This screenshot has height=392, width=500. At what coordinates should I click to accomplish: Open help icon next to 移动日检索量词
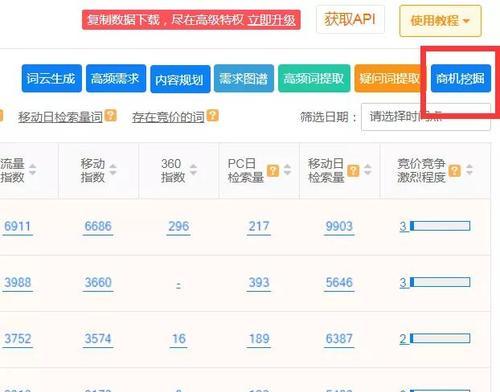111,115
